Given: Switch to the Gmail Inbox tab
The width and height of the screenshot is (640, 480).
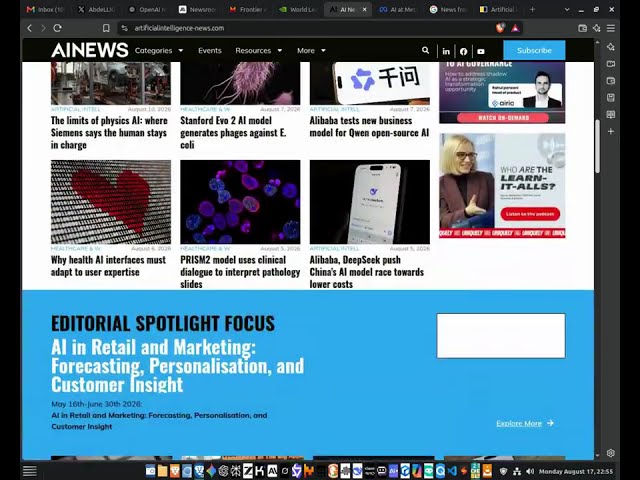Looking at the screenshot, I should point(46,9).
